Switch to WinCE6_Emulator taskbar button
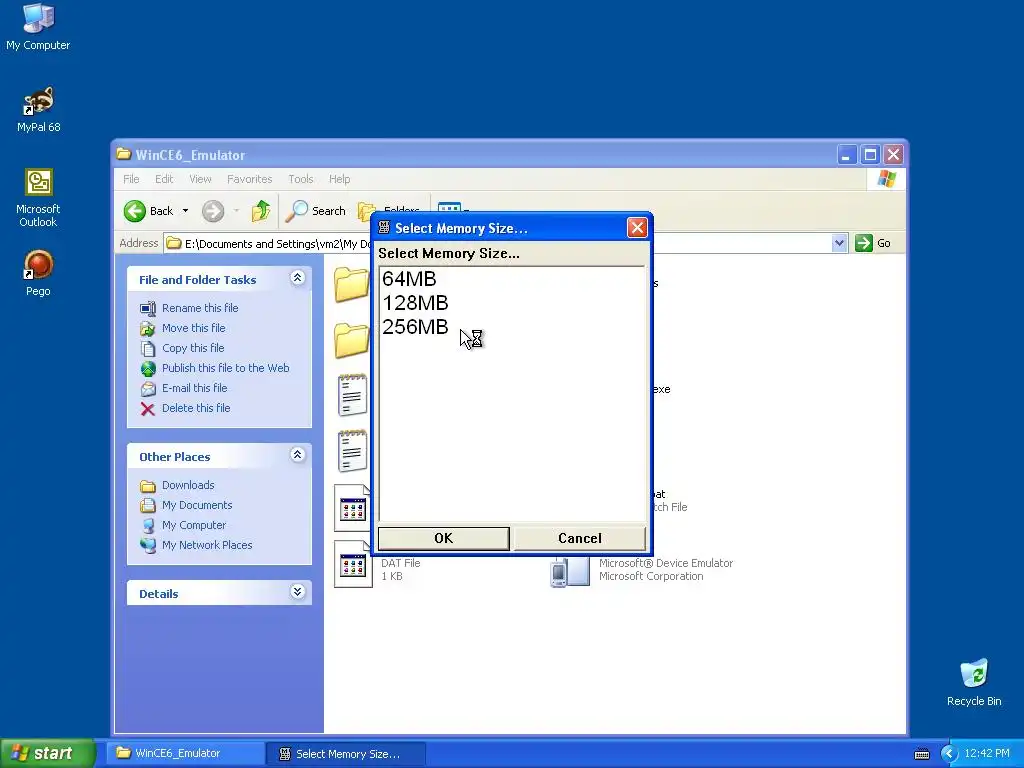The height and width of the screenshot is (768, 1024). click(187, 753)
